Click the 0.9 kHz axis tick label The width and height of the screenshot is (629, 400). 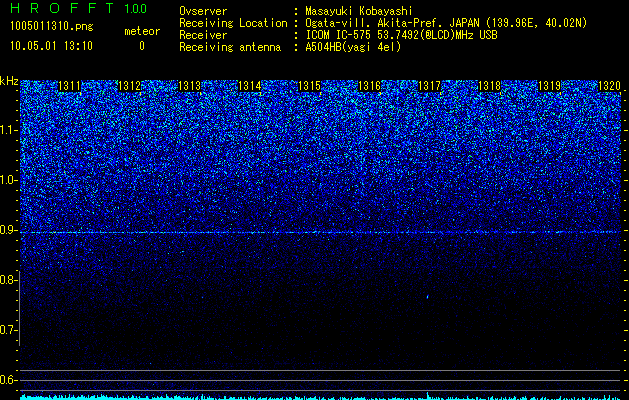coord(8,230)
